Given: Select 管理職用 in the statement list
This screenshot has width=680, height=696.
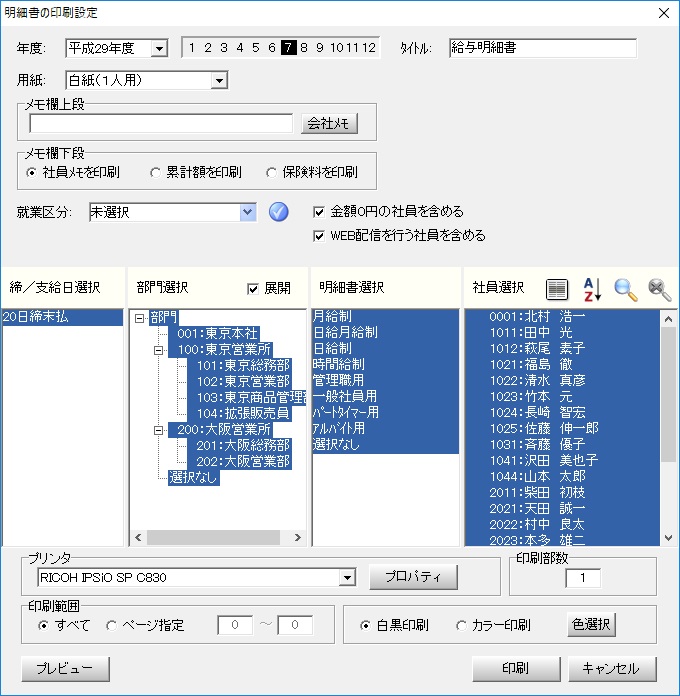Looking at the screenshot, I should [x=385, y=380].
